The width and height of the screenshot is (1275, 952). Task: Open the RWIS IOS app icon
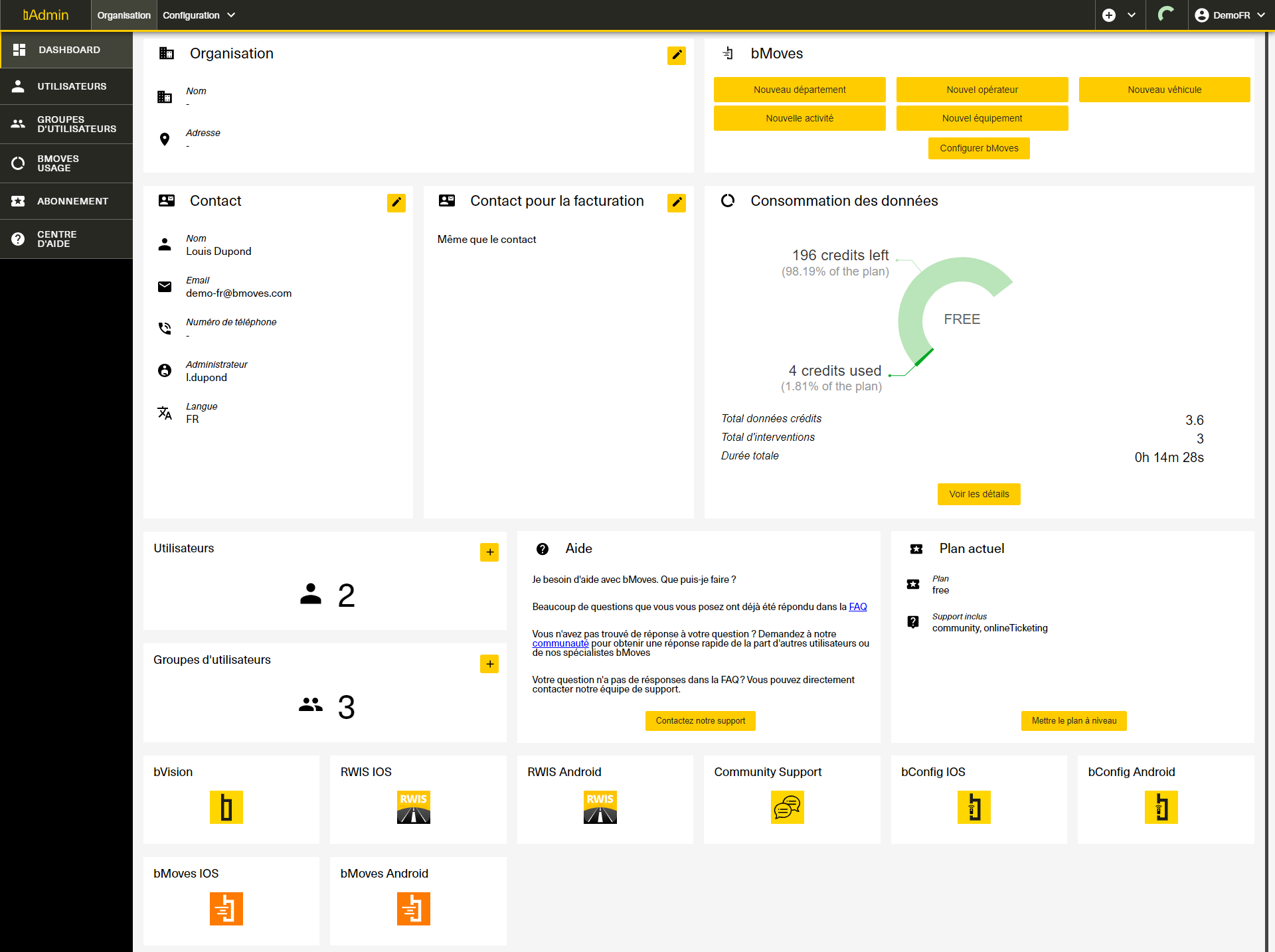(413, 807)
